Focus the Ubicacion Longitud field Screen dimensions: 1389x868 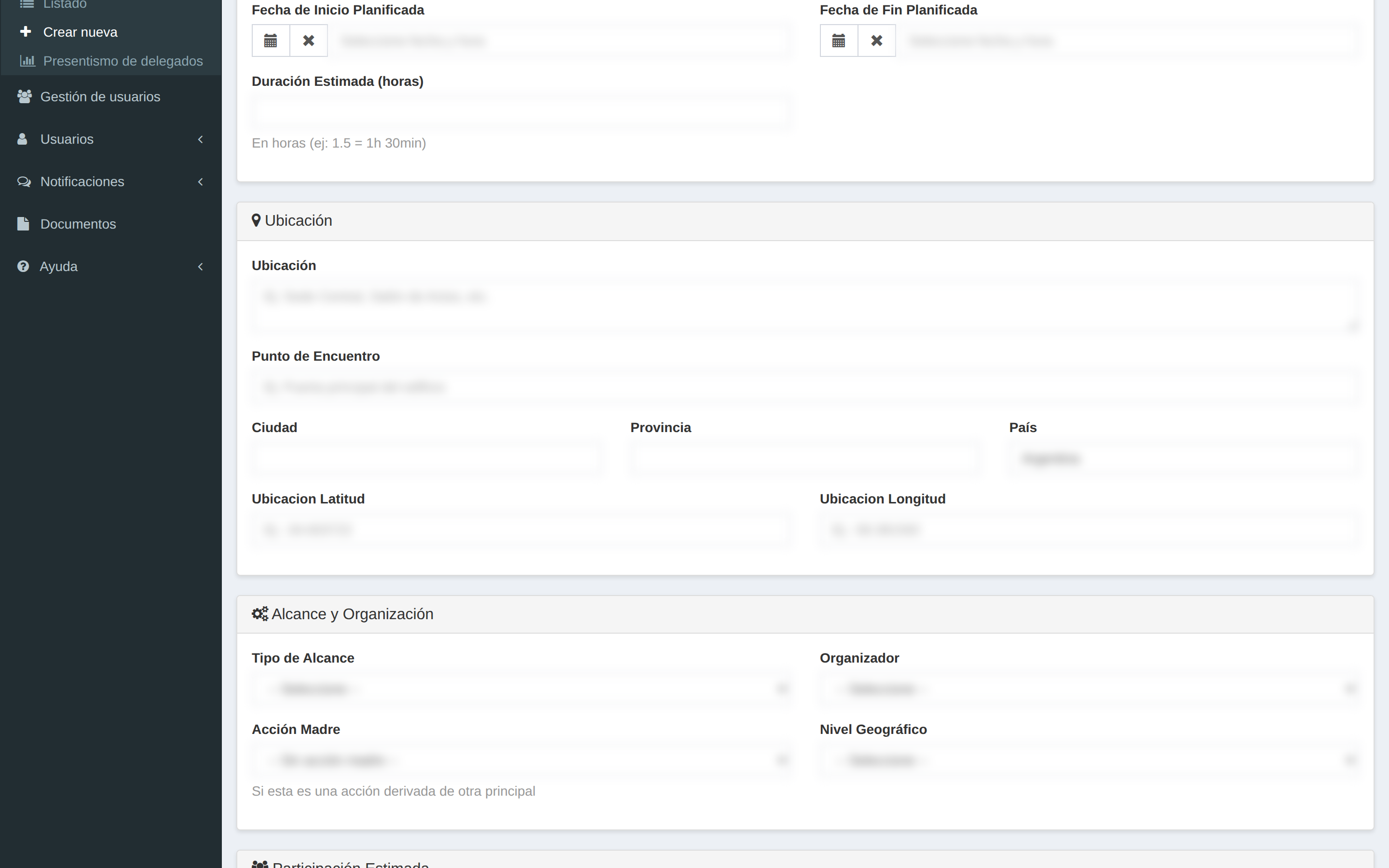1089,529
